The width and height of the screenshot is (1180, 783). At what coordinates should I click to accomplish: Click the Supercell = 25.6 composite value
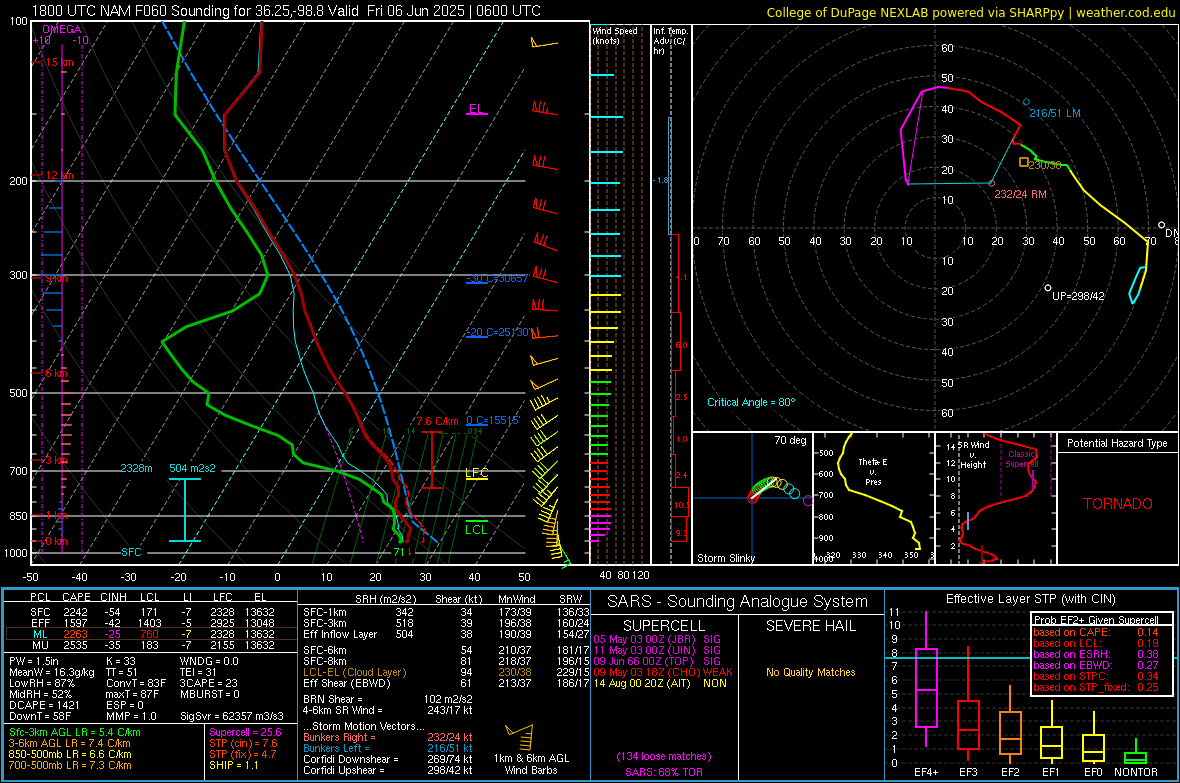pos(245,732)
